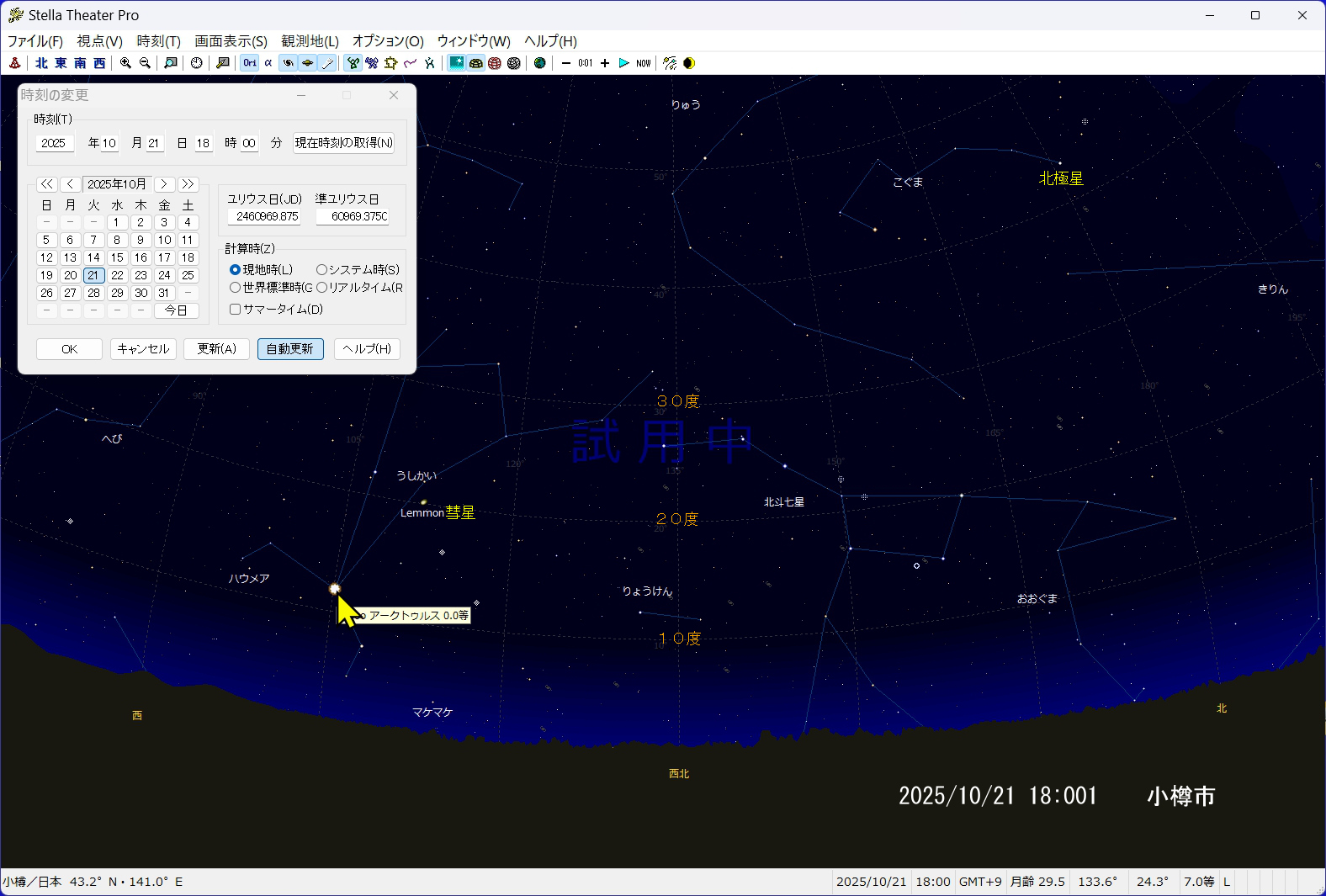The image size is (1326, 896).
Task: Click the zoom in magnifier icon
Action: coord(125,63)
